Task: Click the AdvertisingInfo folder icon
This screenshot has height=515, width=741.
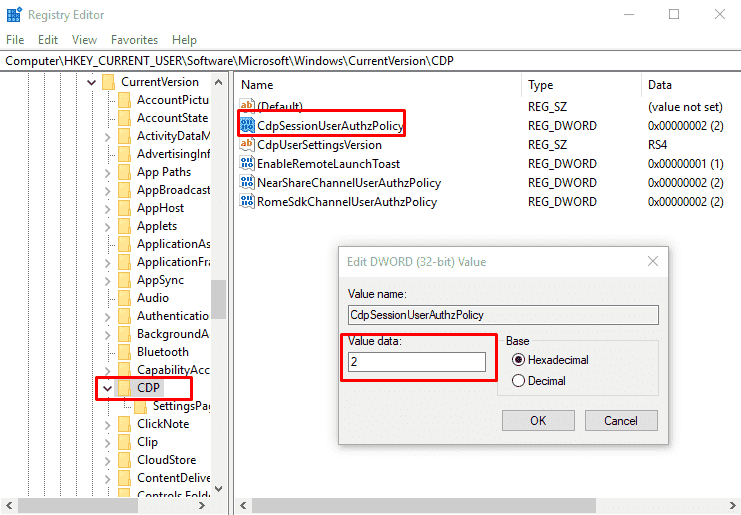Action: point(125,154)
